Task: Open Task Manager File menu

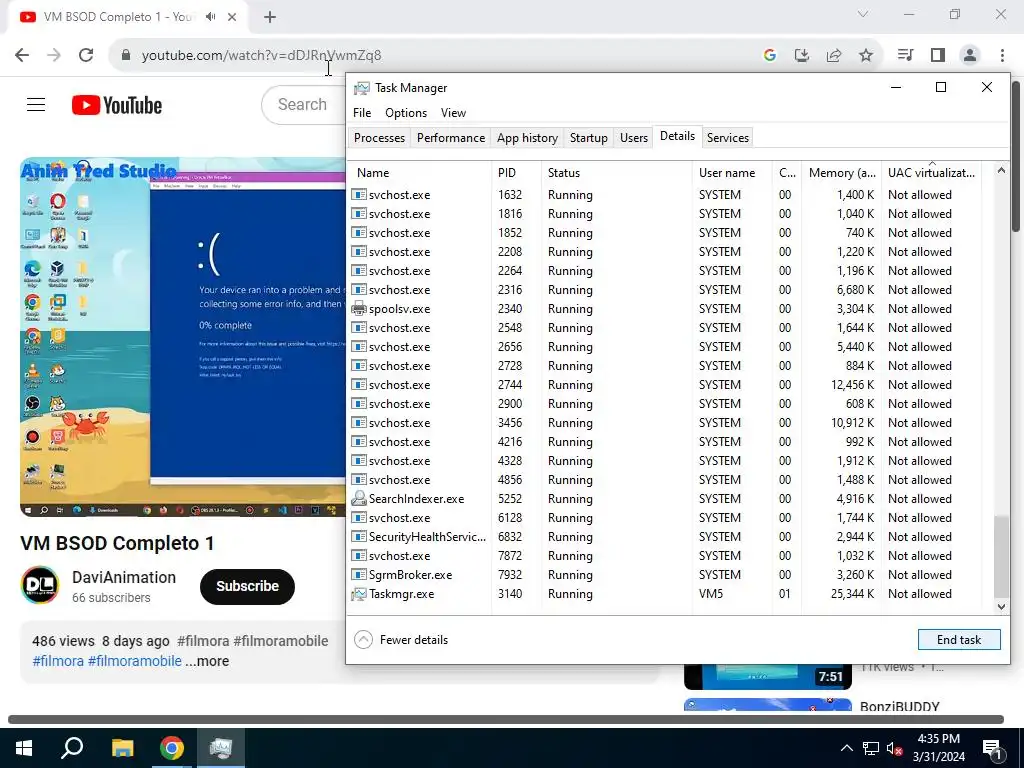Action: [362, 113]
